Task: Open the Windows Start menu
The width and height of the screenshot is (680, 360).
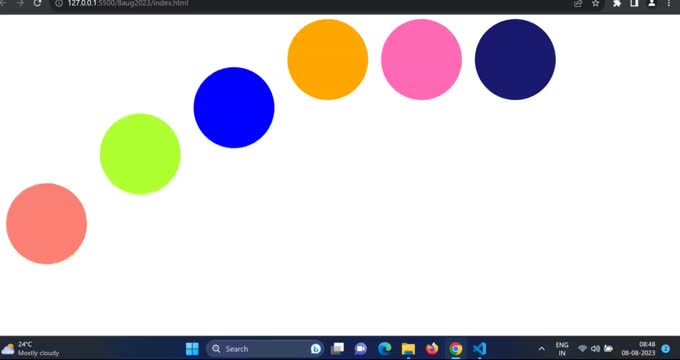Action: click(x=192, y=349)
